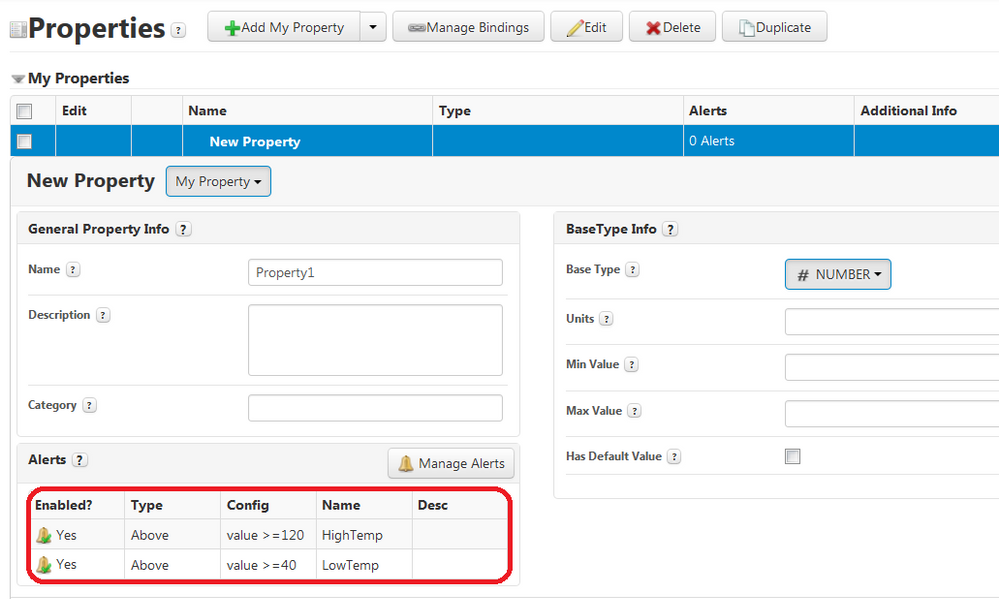This screenshot has width=999, height=599.
Task: Click the Delete button
Action: [672, 27]
